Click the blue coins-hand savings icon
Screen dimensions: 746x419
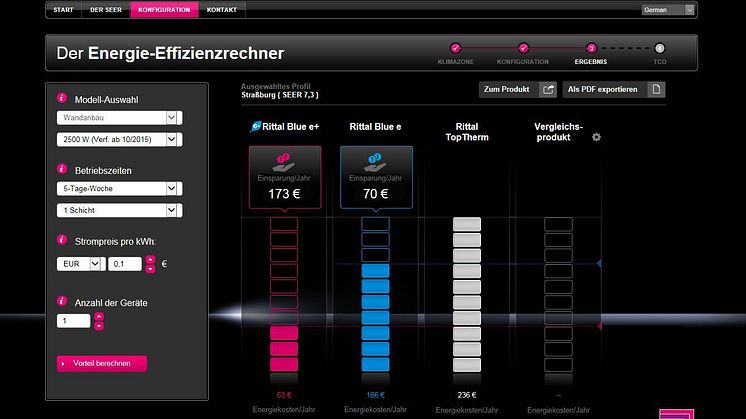(375, 162)
